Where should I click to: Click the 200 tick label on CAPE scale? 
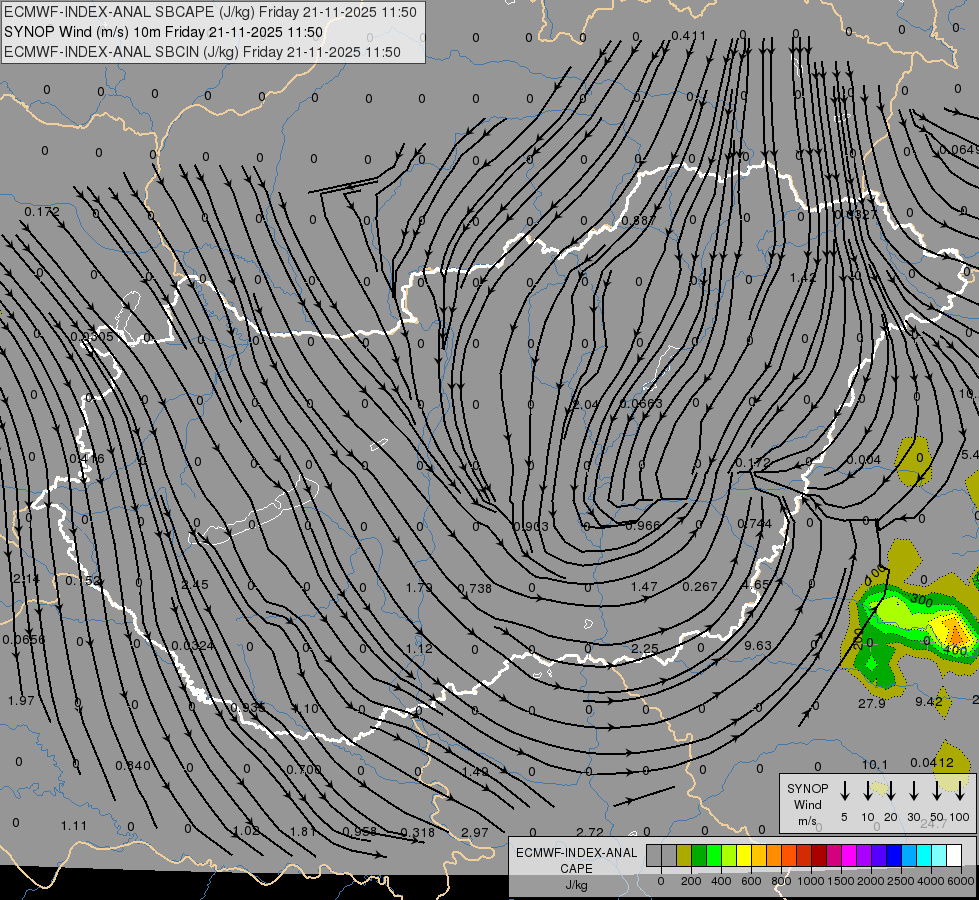click(x=691, y=881)
